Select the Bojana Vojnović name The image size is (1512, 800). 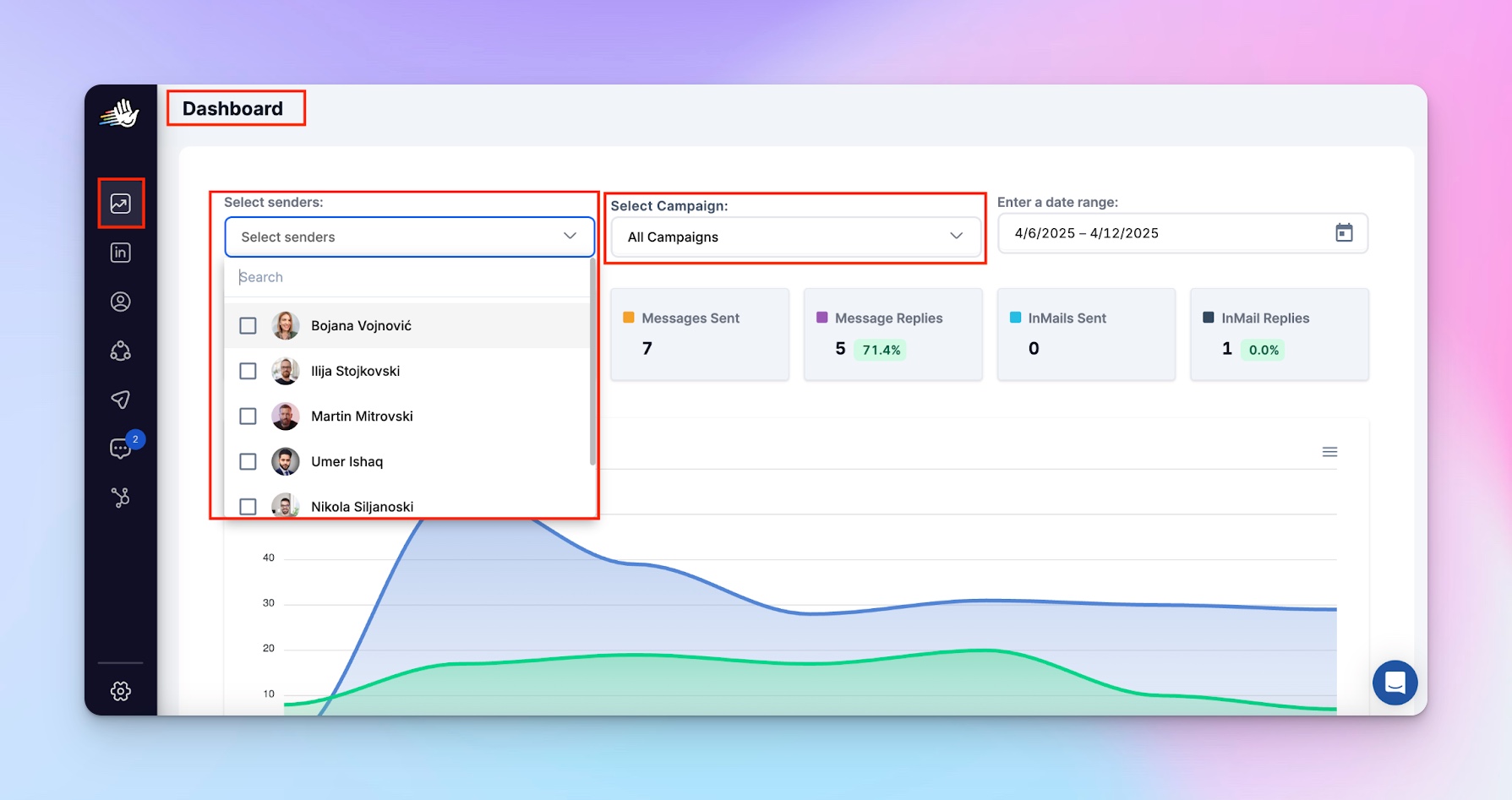(361, 326)
